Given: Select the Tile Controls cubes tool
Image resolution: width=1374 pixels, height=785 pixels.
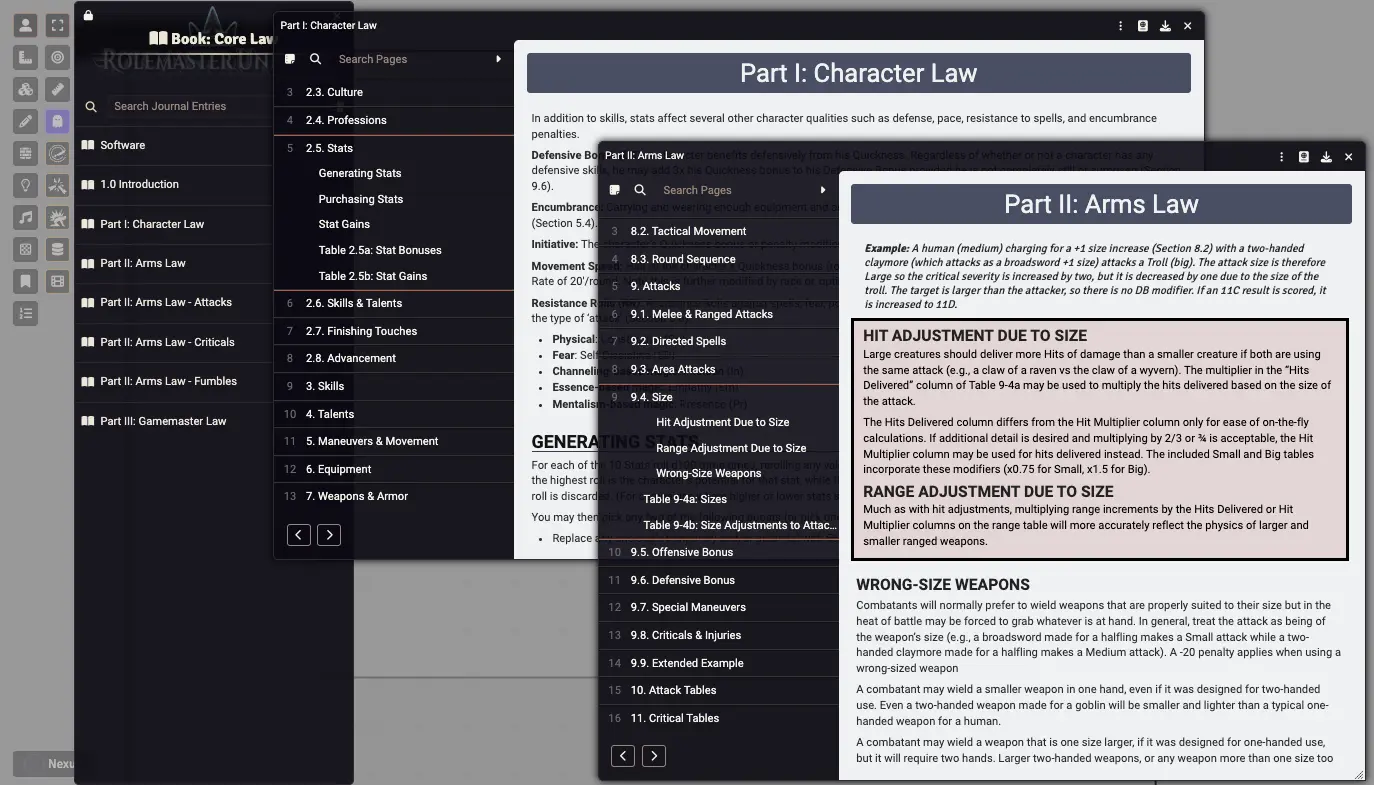Looking at the screenshot, I should pyautogui.click(x=26, y=90).
